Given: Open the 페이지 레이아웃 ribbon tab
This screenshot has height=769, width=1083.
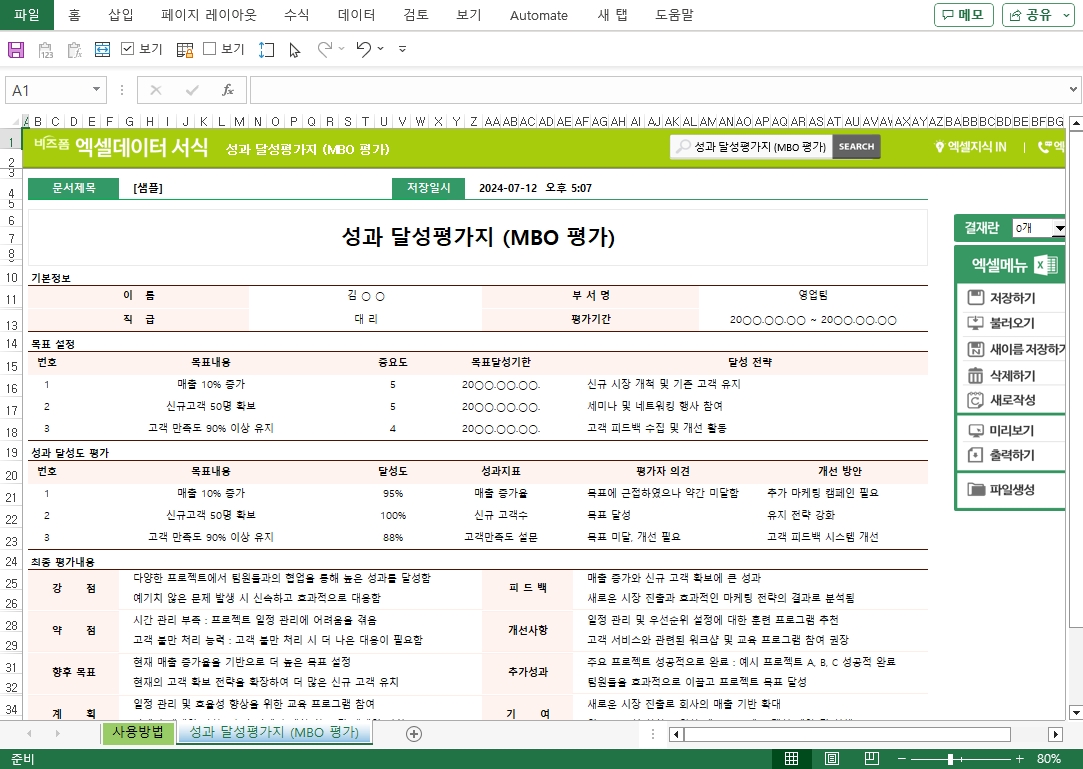Looking at the screenshot, I should point(208,15).
